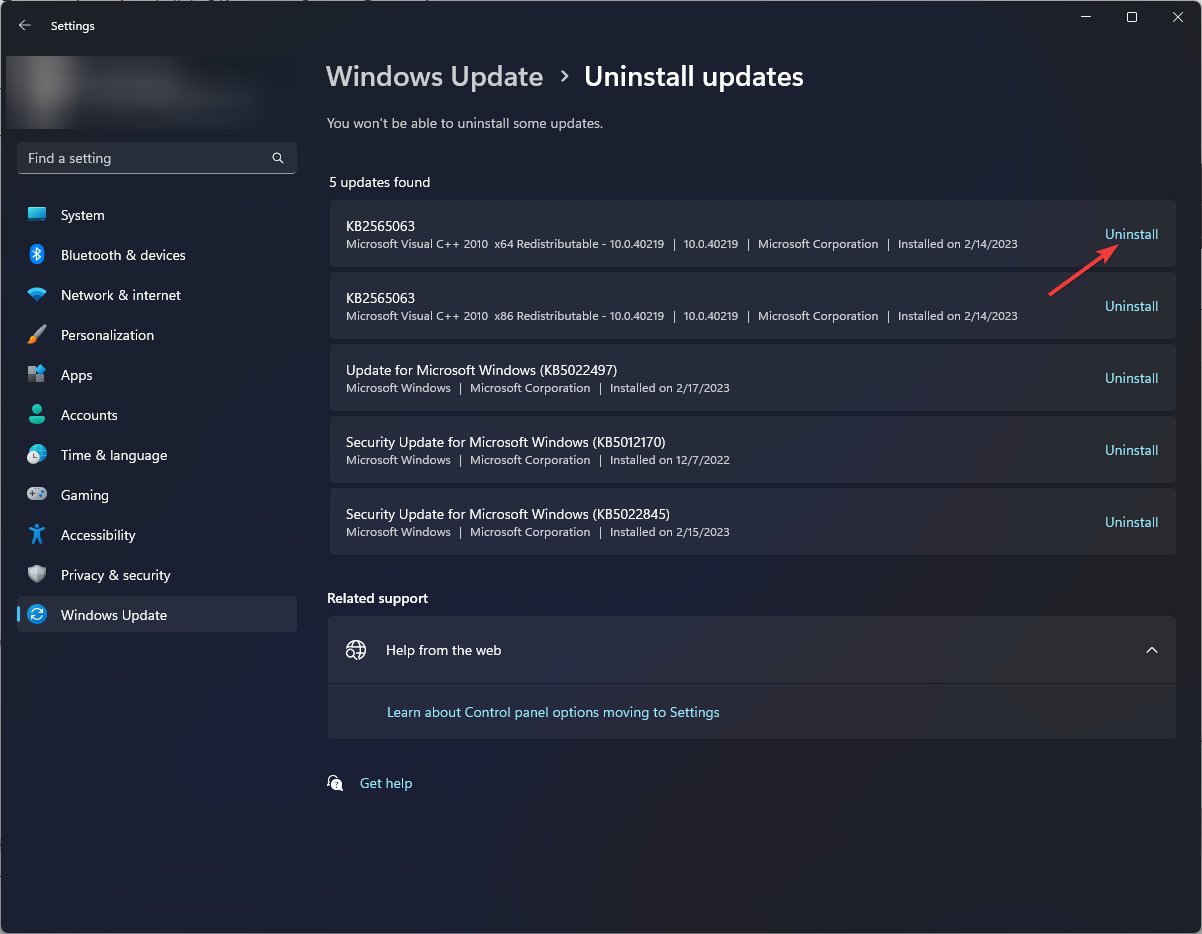Maximize the Settings window

tap(1132, 17)
